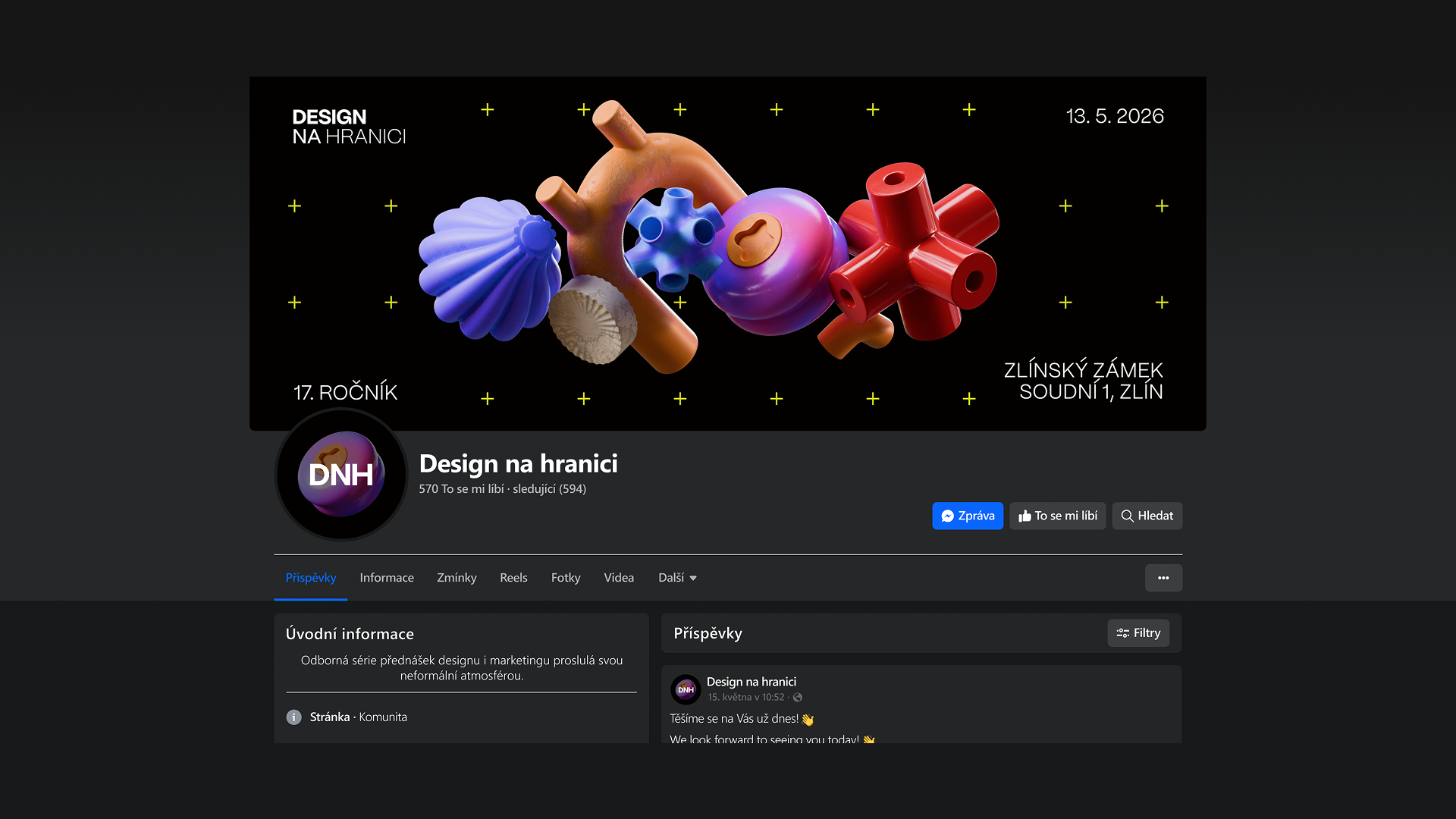Go to the Zmínky tab

pyautogui.click(x=457, y=578)
